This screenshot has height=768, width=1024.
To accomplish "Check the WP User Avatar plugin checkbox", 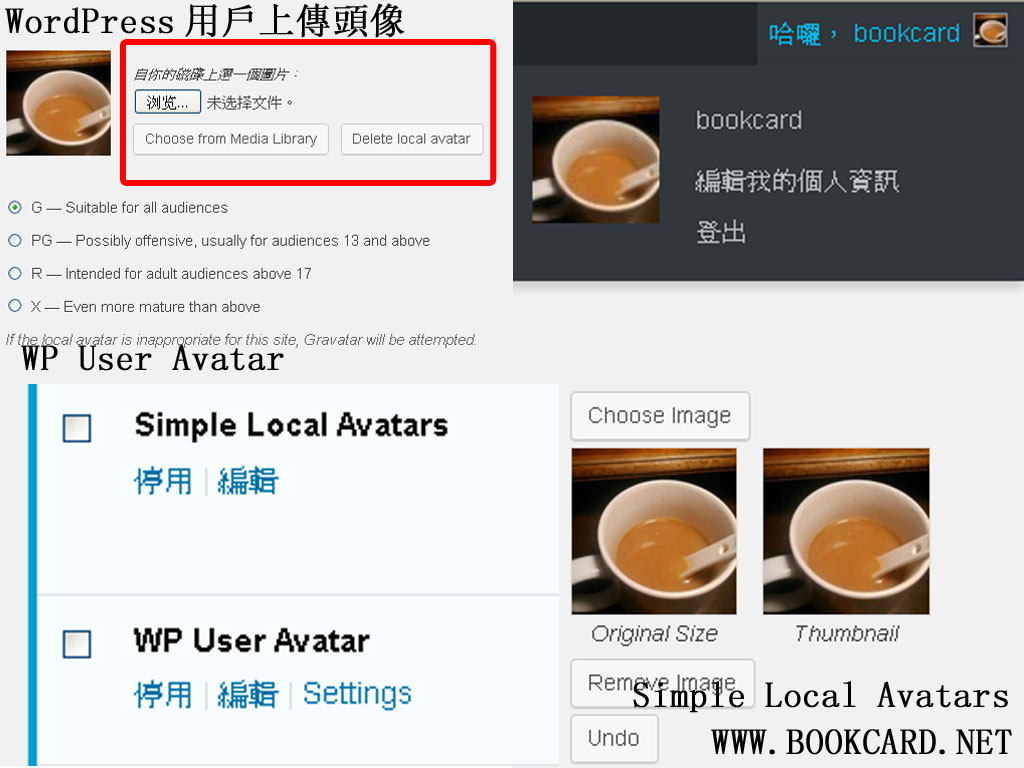I will [77, 644].
